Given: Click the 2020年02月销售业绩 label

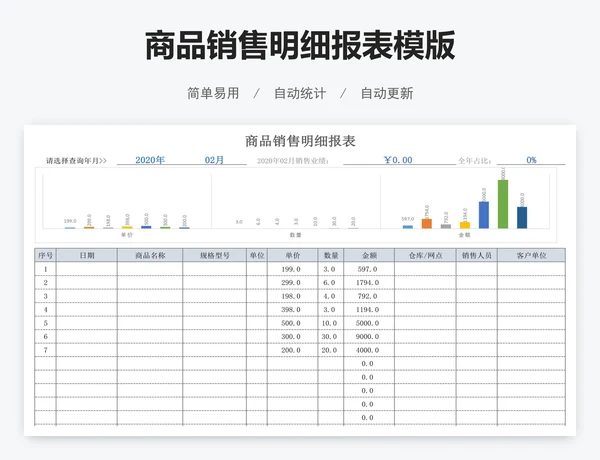Looking at the screenshot, I should coord(292,161).
